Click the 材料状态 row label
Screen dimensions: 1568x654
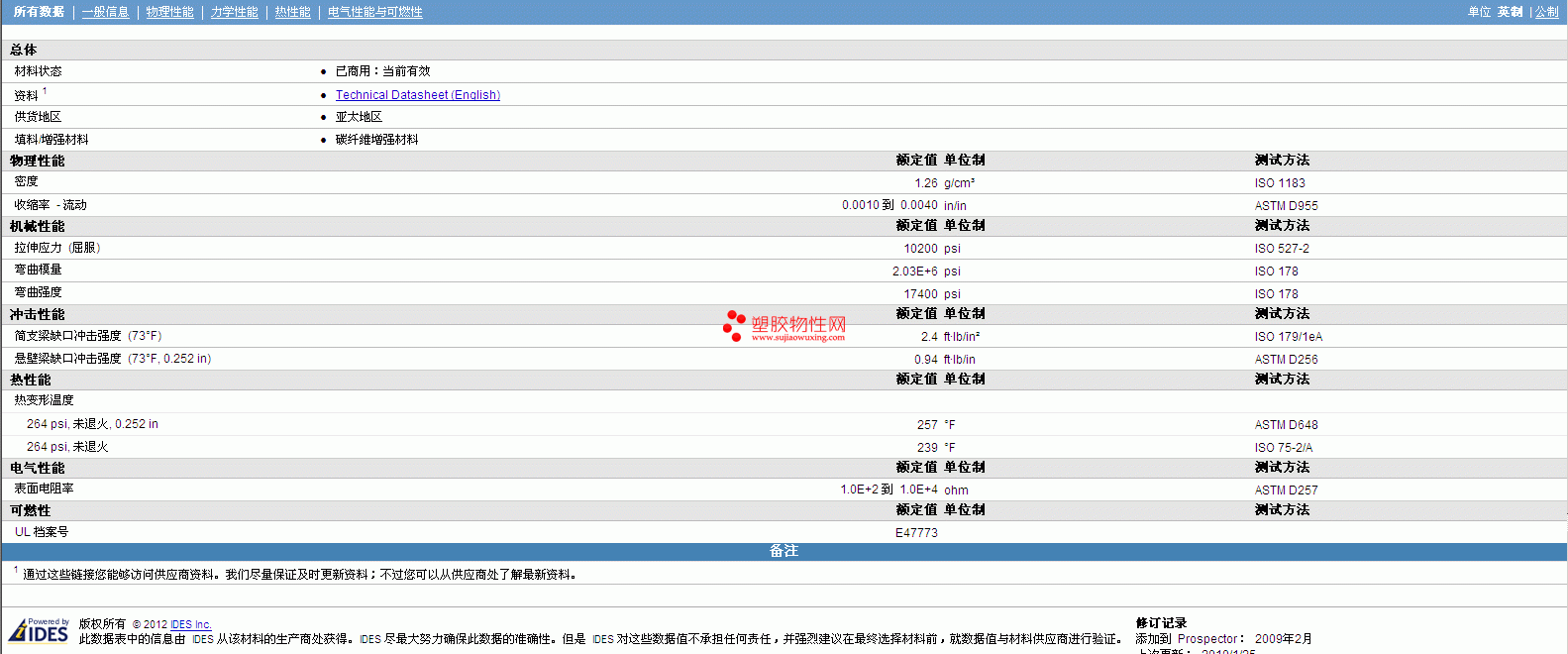(38, 71)
